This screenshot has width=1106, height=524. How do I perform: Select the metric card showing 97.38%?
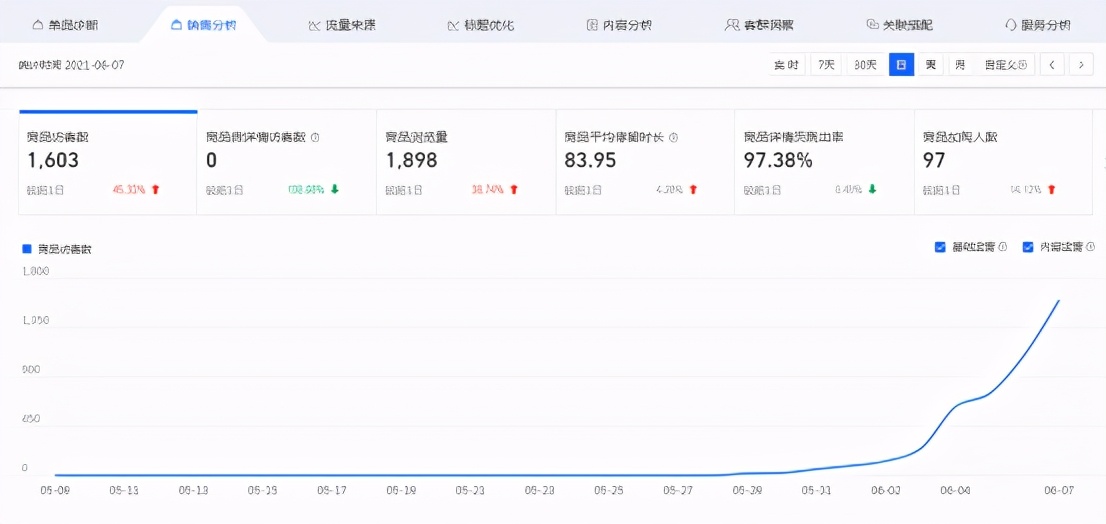(x=825, y=163)
